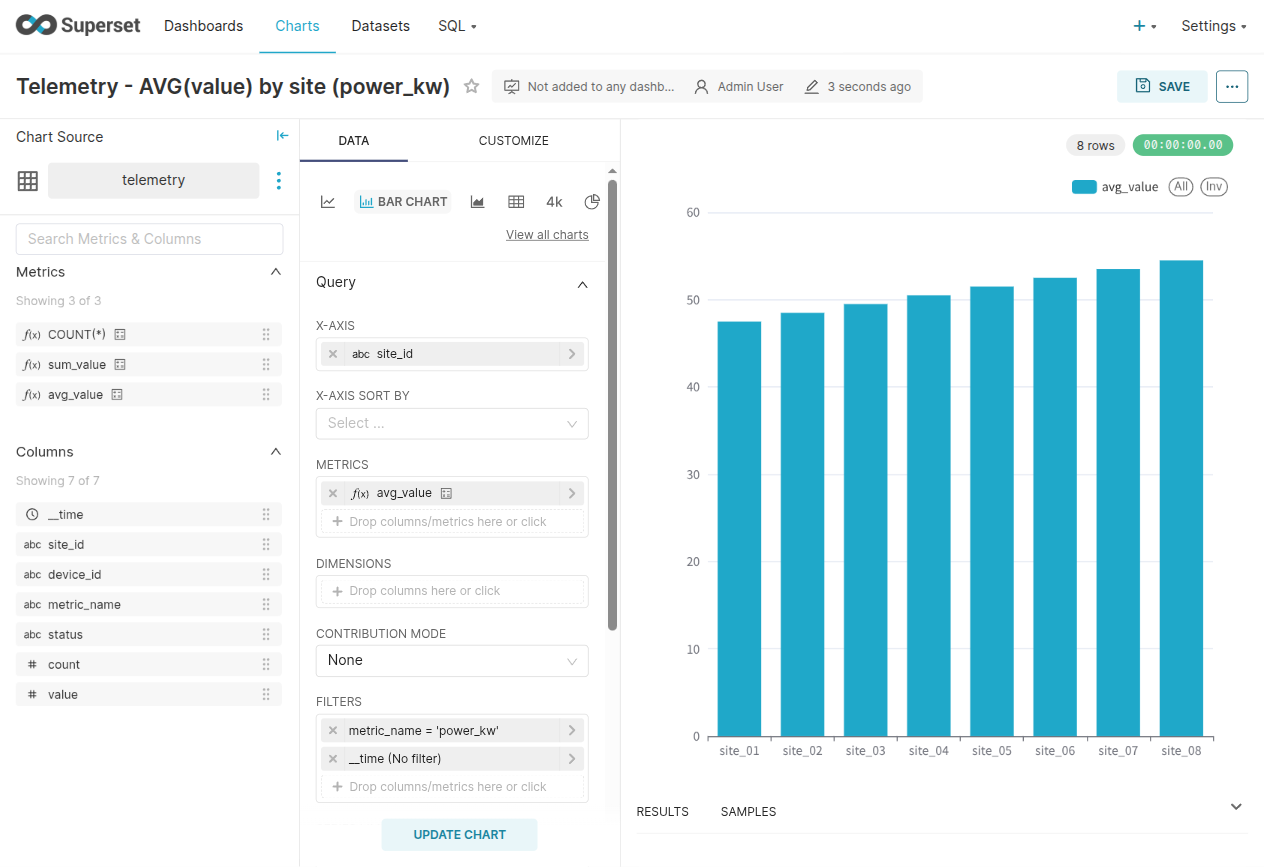This screenshot has width=1264, height=867.
Task: Click the clock icon of __time column
Action: click(32, 514)
